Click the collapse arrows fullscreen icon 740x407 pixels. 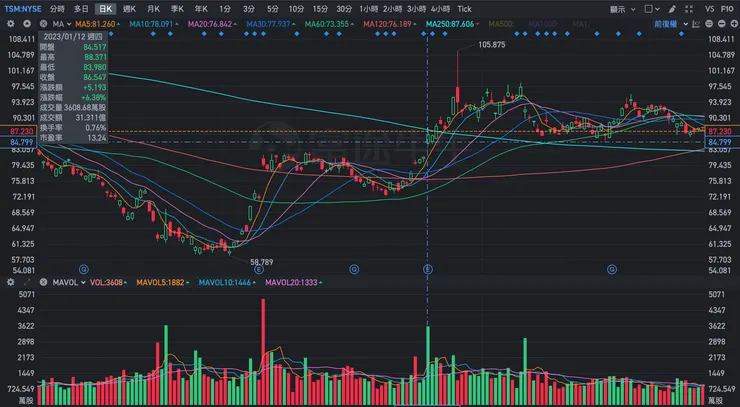689,9
